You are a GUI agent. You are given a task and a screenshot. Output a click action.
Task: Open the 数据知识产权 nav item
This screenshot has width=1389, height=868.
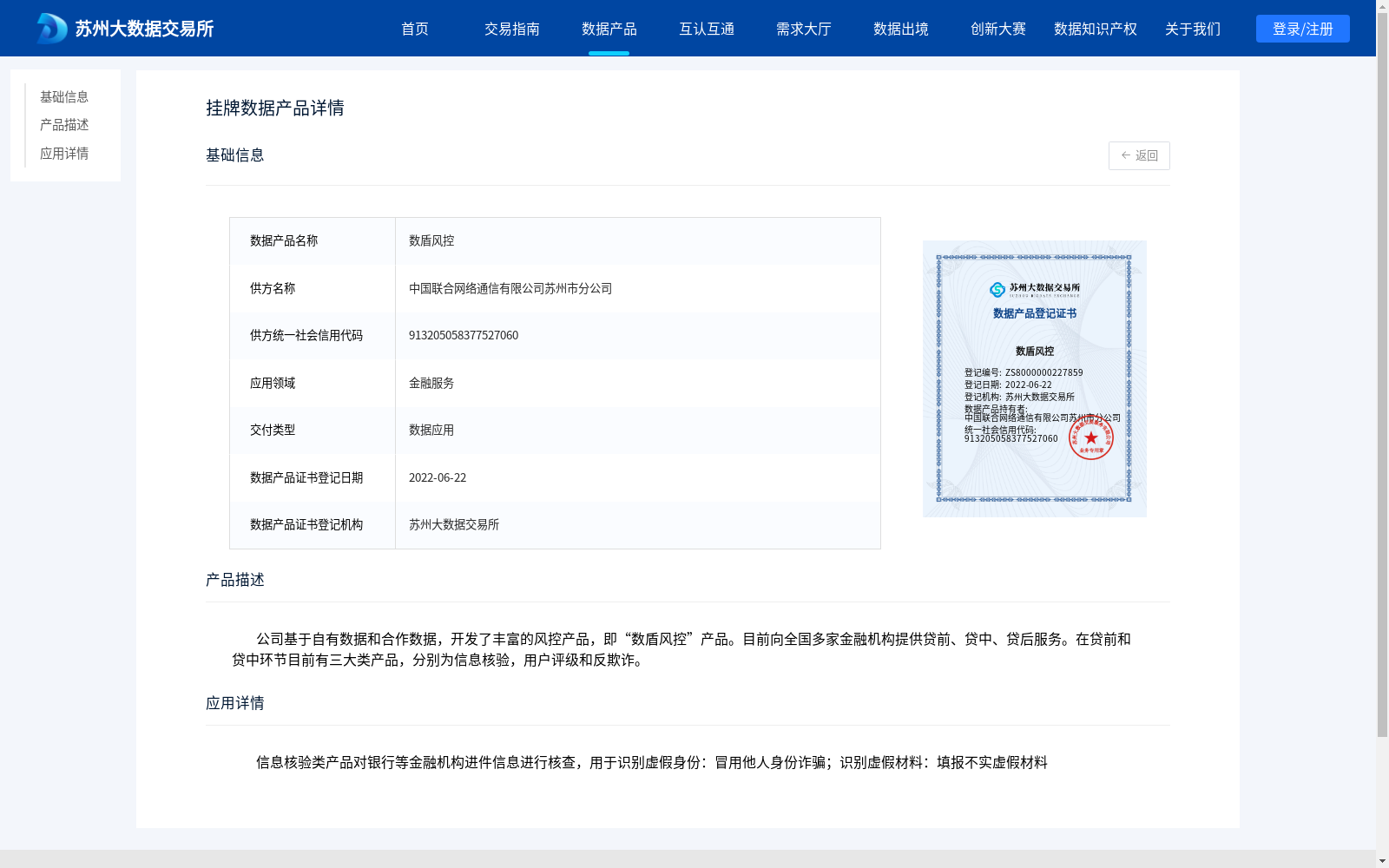pos(1096,29)
